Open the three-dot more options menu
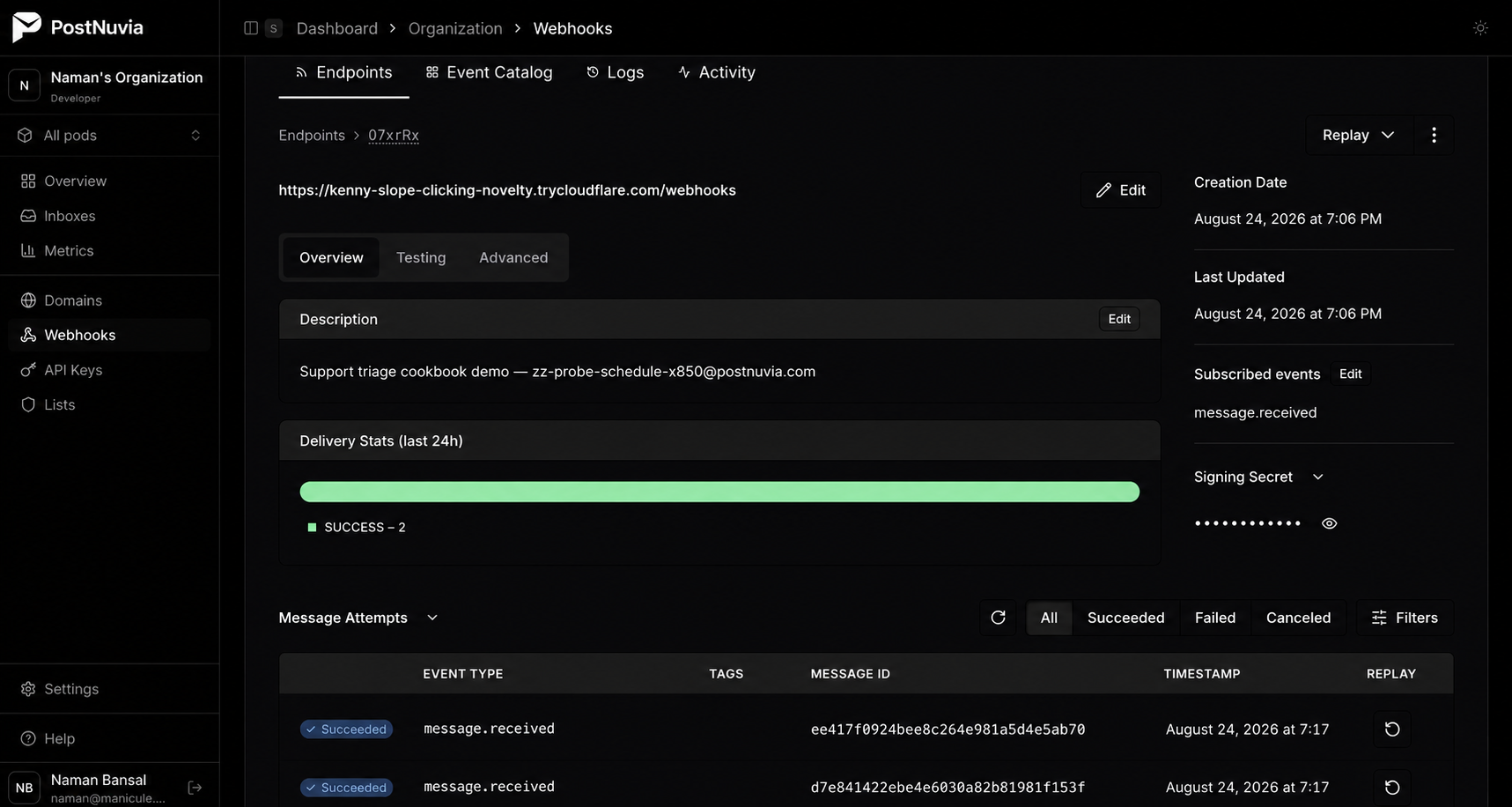 pos(1434,135)
